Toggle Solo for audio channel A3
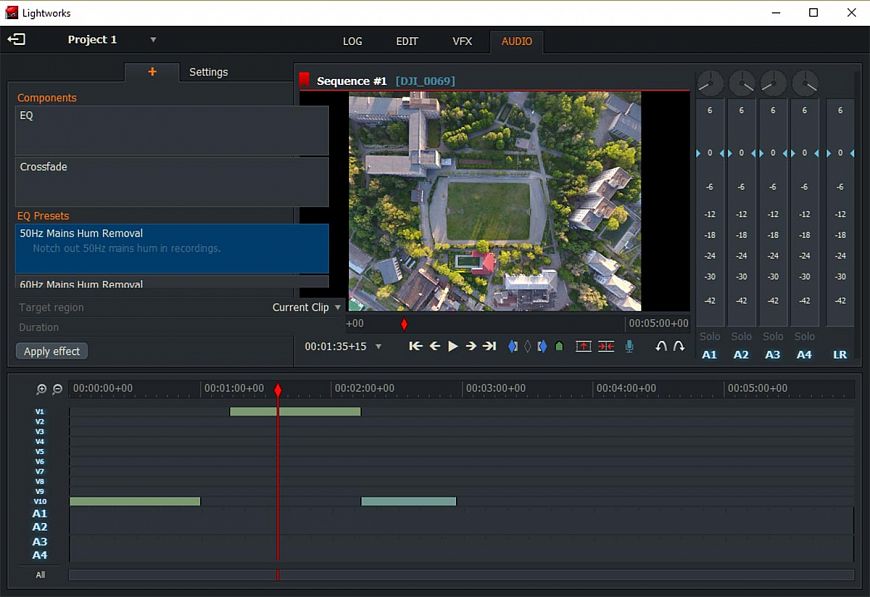The image size is (870, 597). [x=772, y=336]
